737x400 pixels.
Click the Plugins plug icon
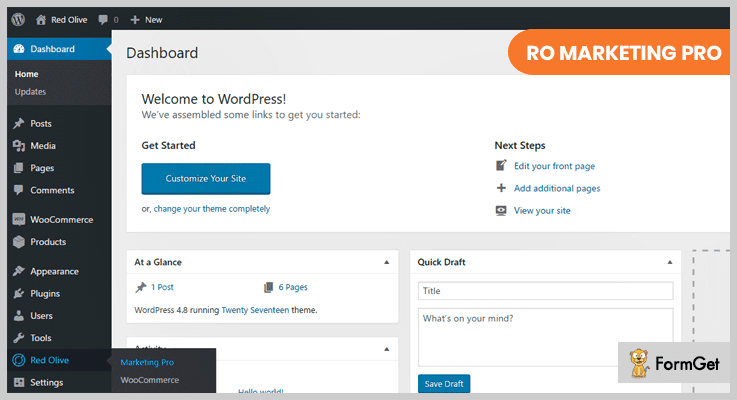19,293
